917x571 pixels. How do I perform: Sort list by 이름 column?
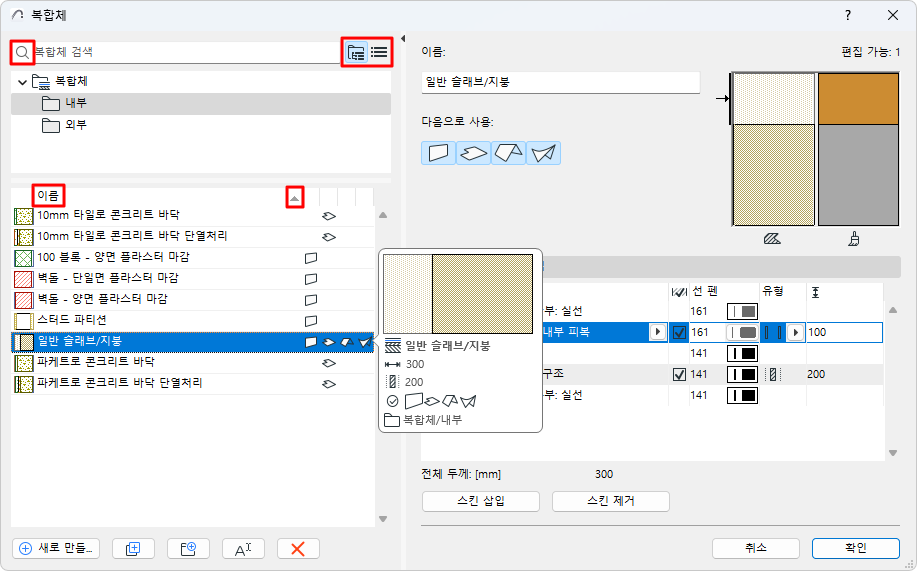pyautogui.click(x=48, y=195)
